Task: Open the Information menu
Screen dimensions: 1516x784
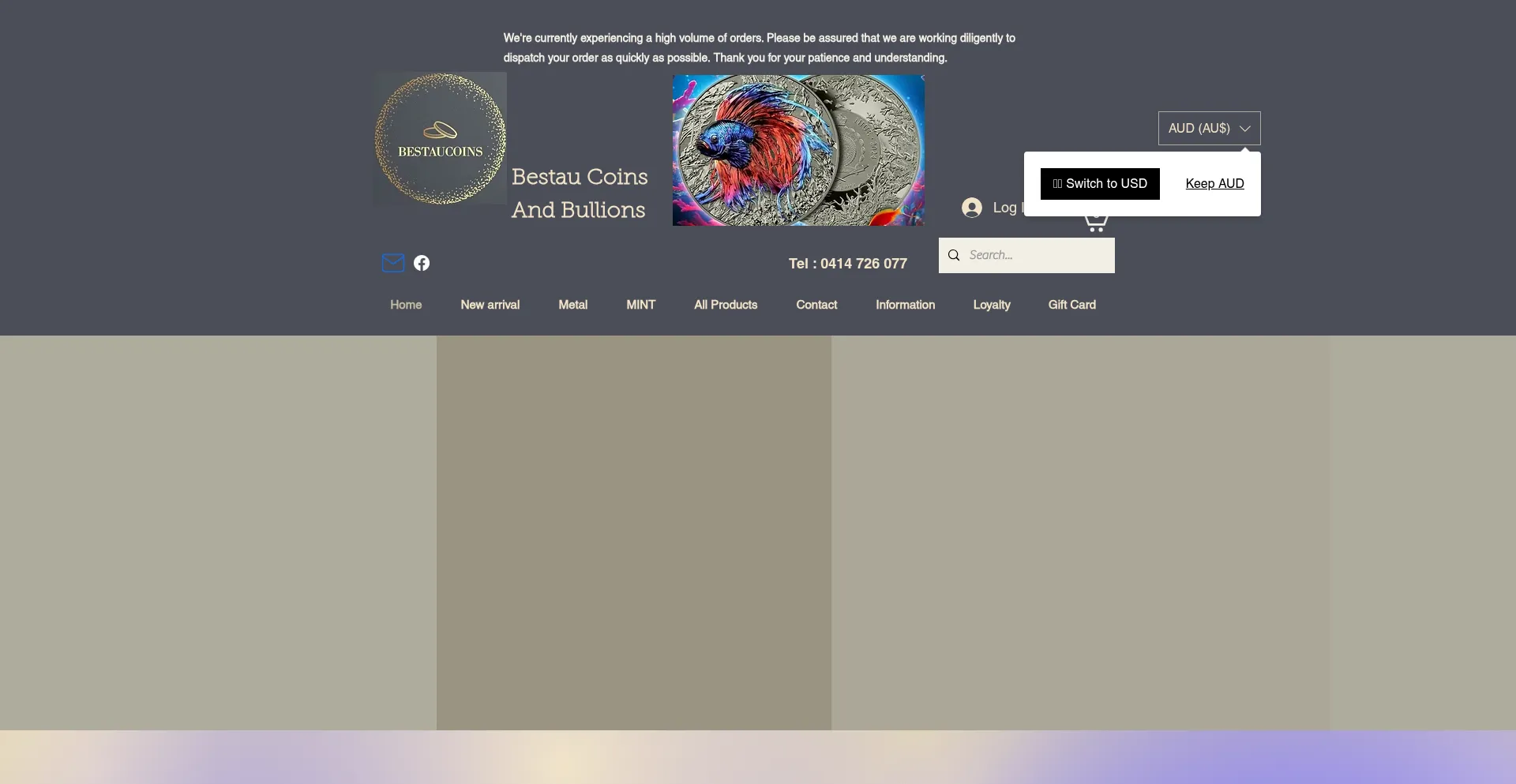Action: click(x=905, y=305)
